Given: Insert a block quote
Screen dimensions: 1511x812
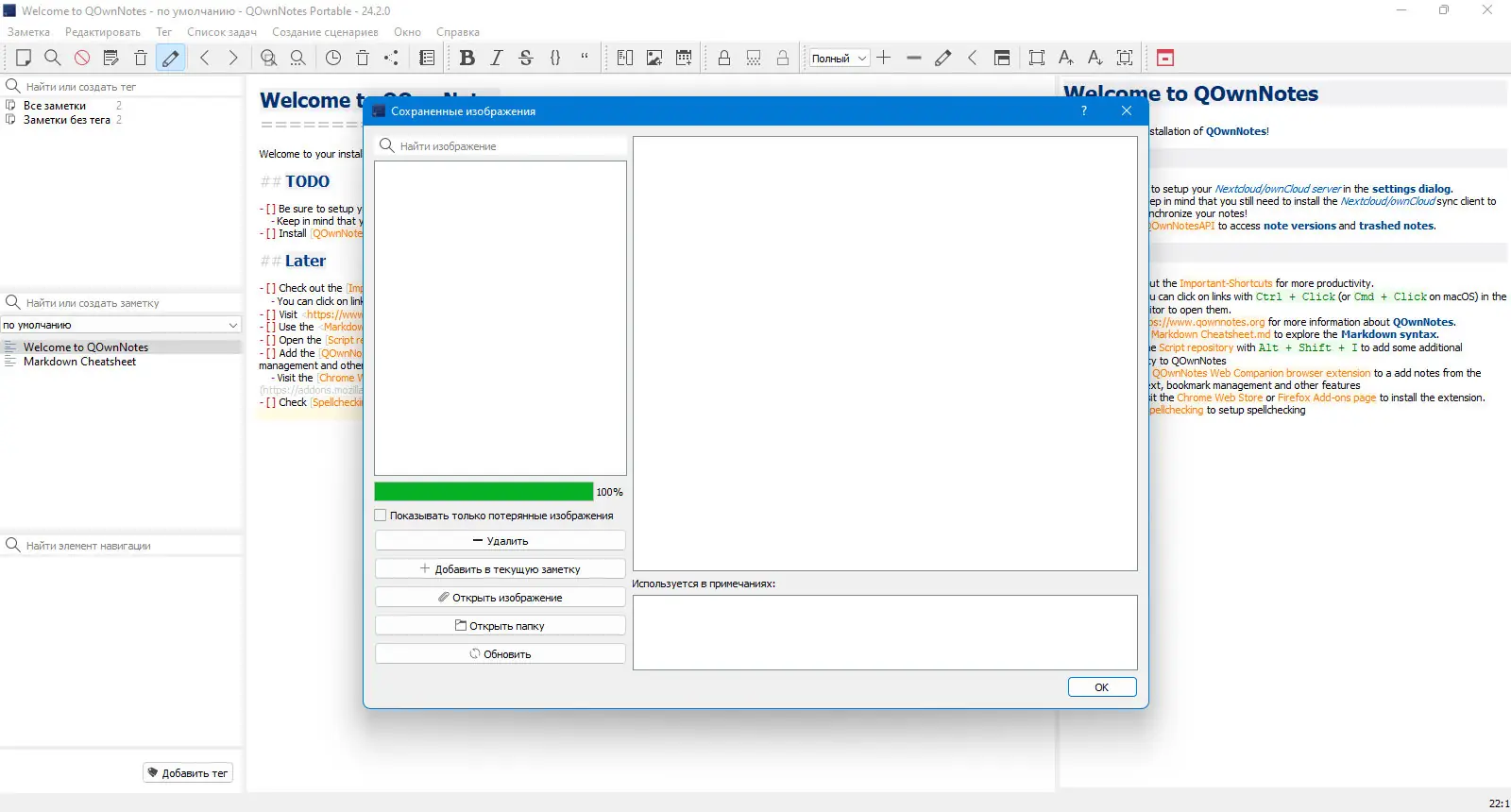Looking at the screenshot, I should click(x=585, y=58).
